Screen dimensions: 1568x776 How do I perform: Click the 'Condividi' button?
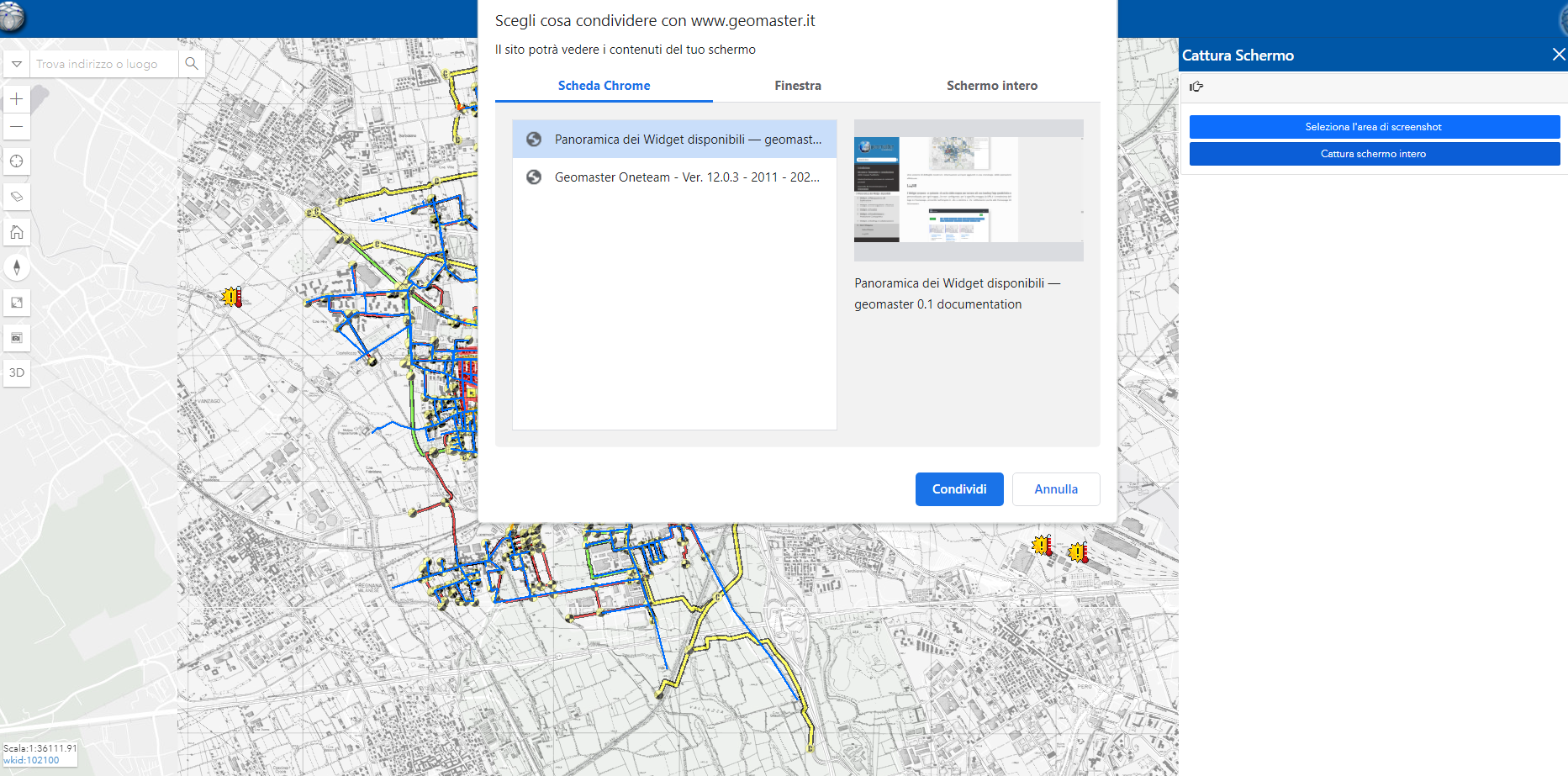pos(959,489)
